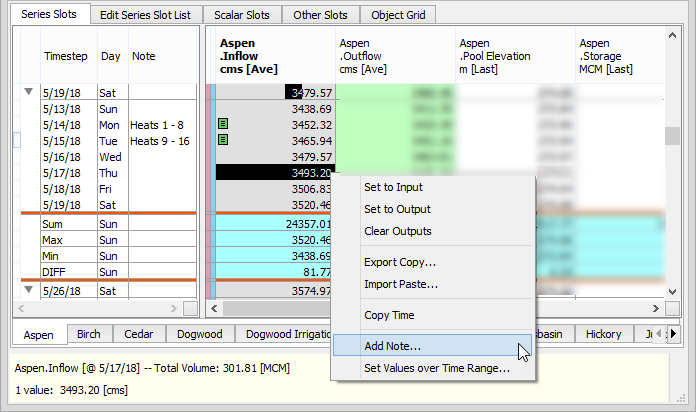Image resolution: width=696 pixels, height=412 pixels.
Task: Open the Edit Series Slot List tab
Action: pyautogui.click(x=146, y=15)
